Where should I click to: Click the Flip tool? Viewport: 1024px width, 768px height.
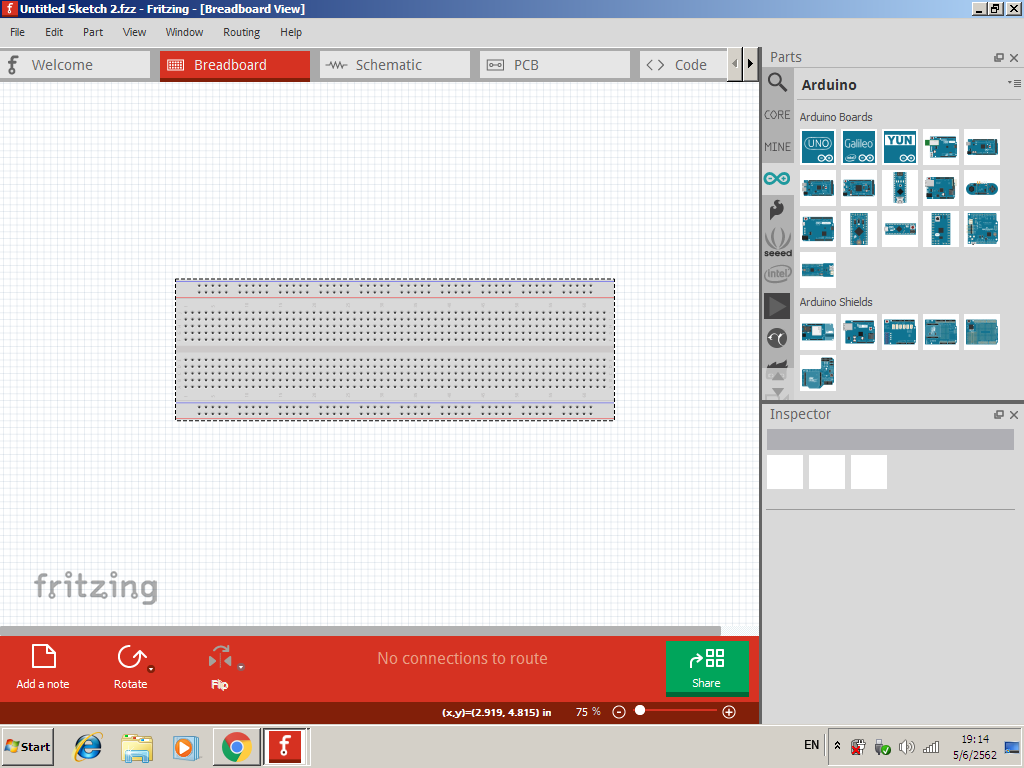(x=220, y=667)
